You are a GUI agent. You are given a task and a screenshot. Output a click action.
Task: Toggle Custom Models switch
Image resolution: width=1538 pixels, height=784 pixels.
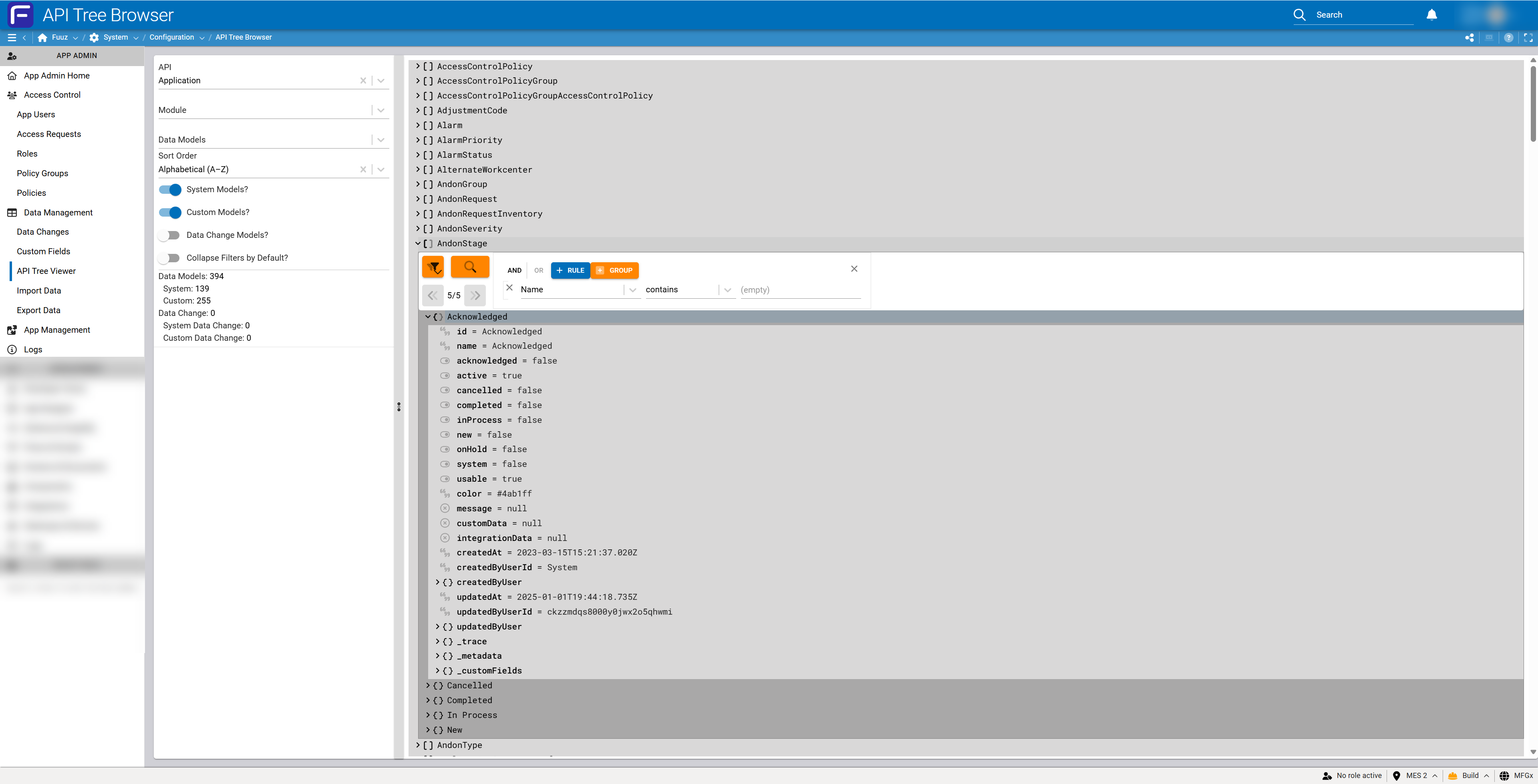pyautogui.click(x=170, y=213)
